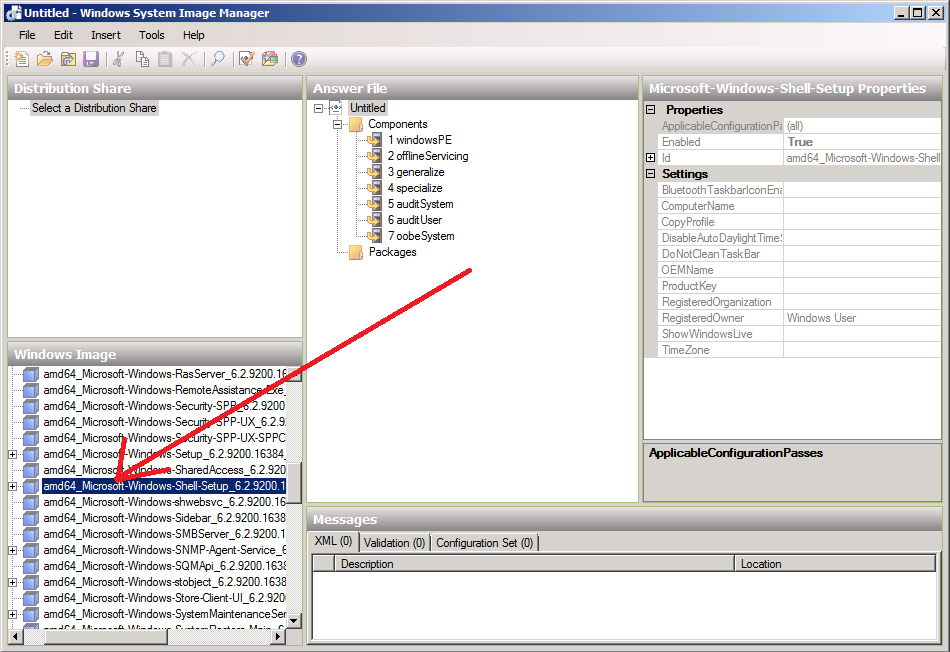Click Select a Distribution Share
The image size is (950, 652).
(94, 108)
